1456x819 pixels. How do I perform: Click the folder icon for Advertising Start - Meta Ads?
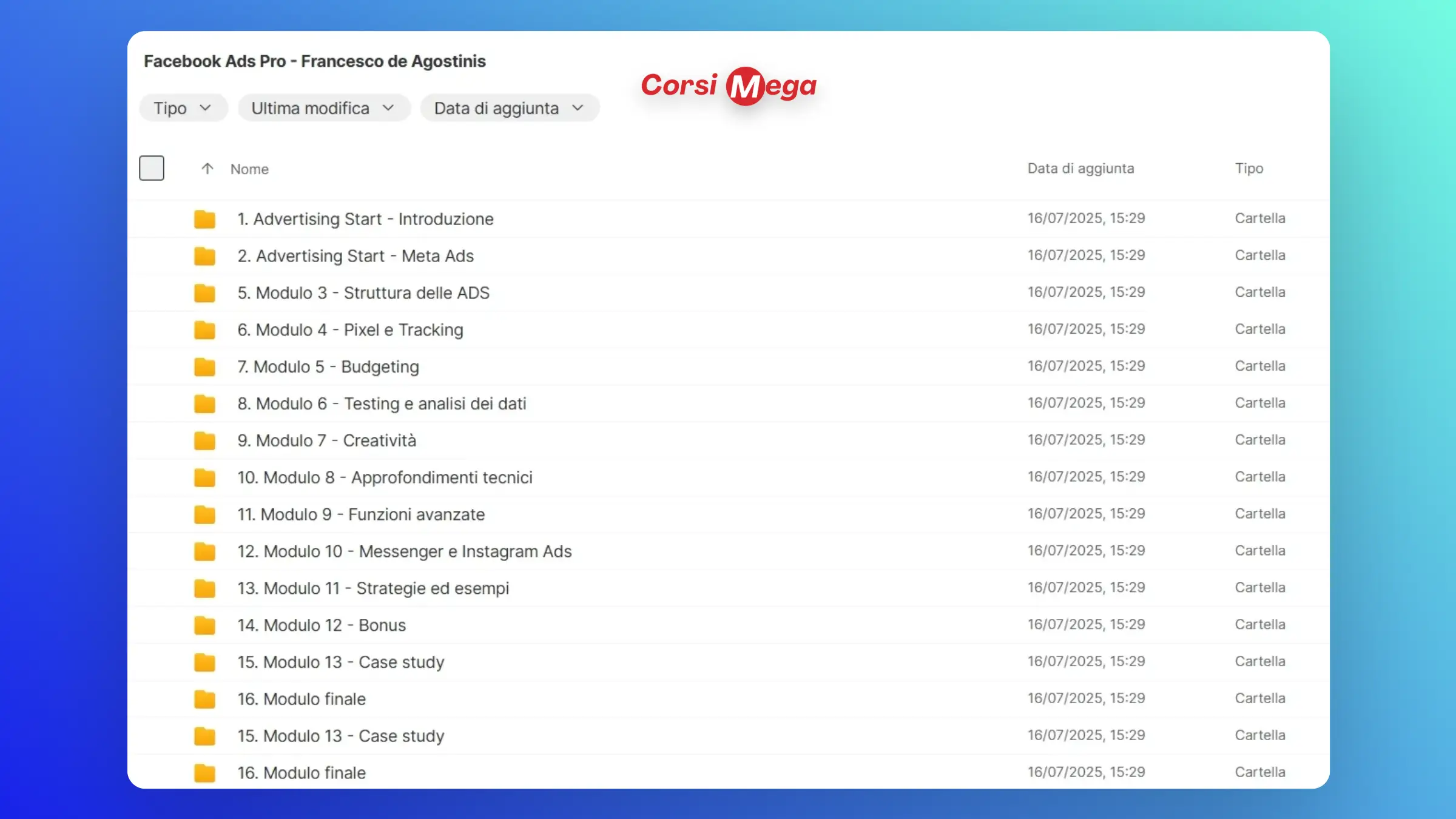pos(204,256)
